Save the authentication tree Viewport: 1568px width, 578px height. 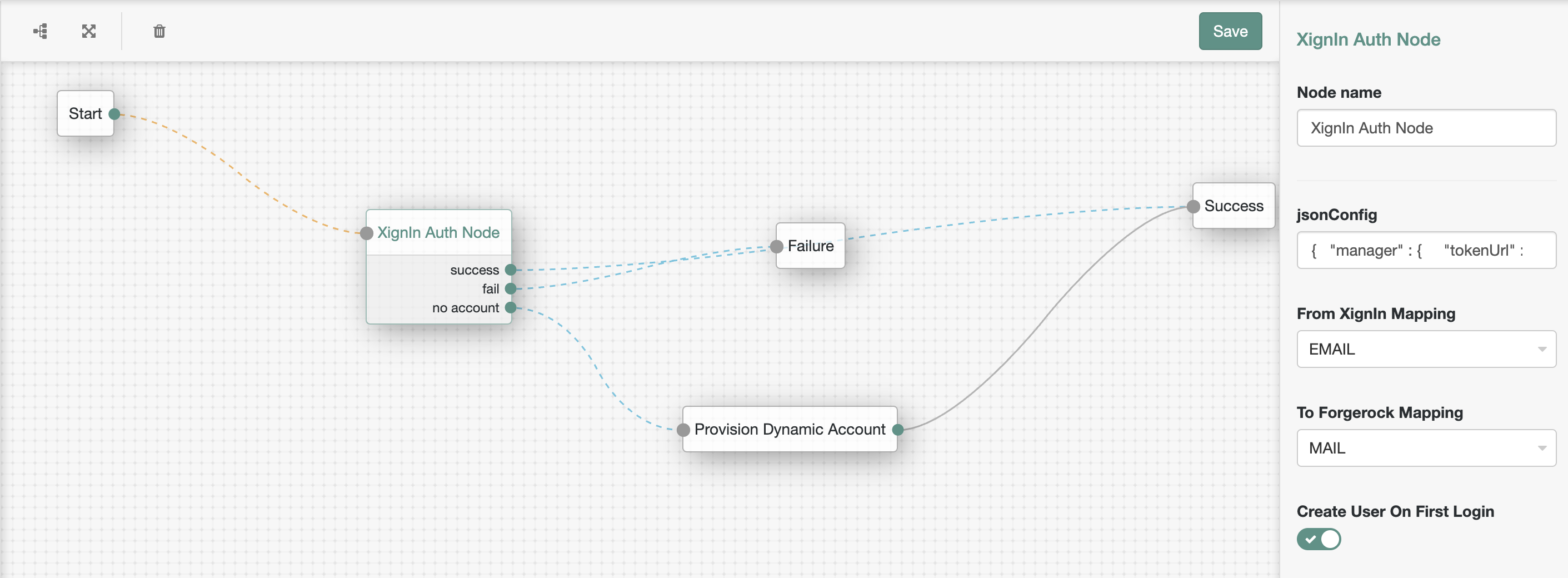(x=1230, y=31)
